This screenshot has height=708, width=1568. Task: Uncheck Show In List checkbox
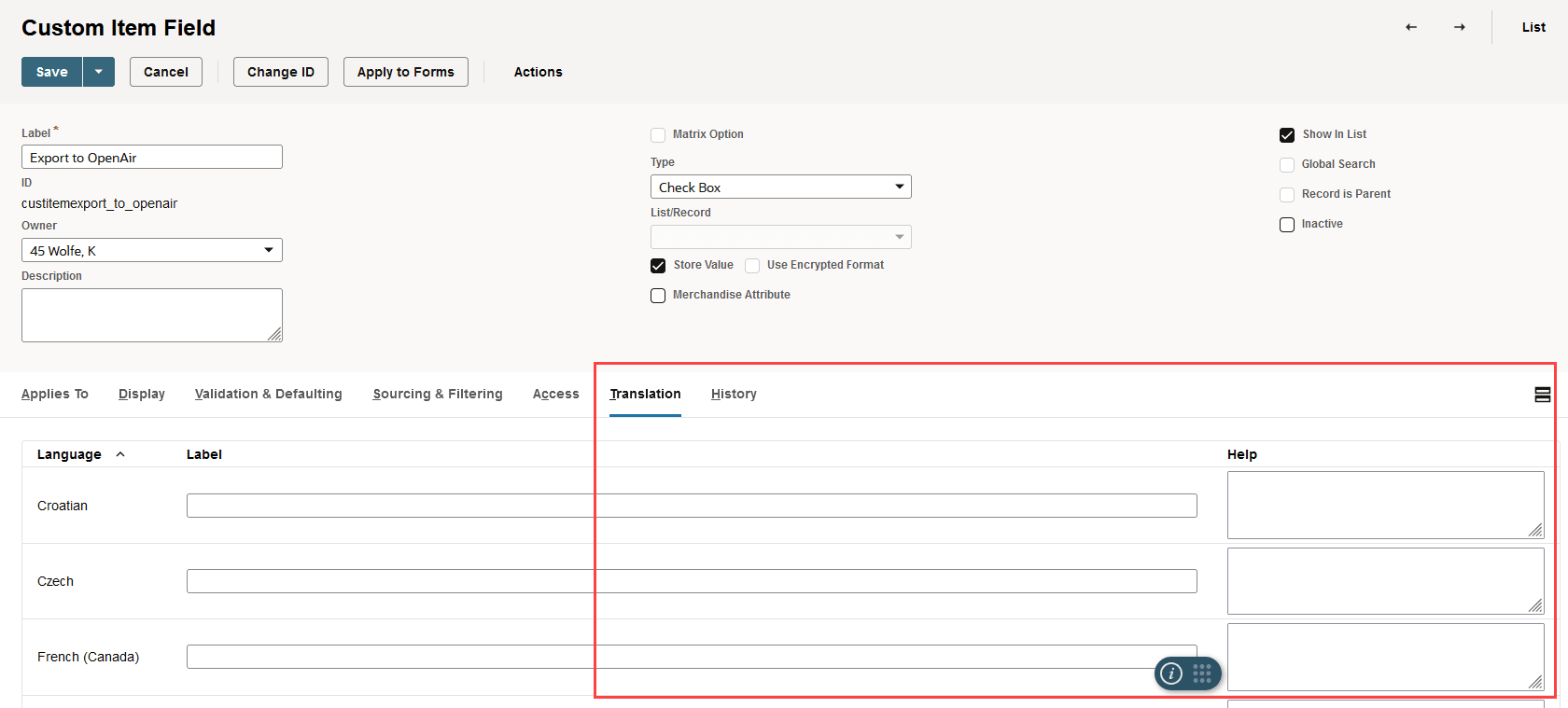point(1287,135)
